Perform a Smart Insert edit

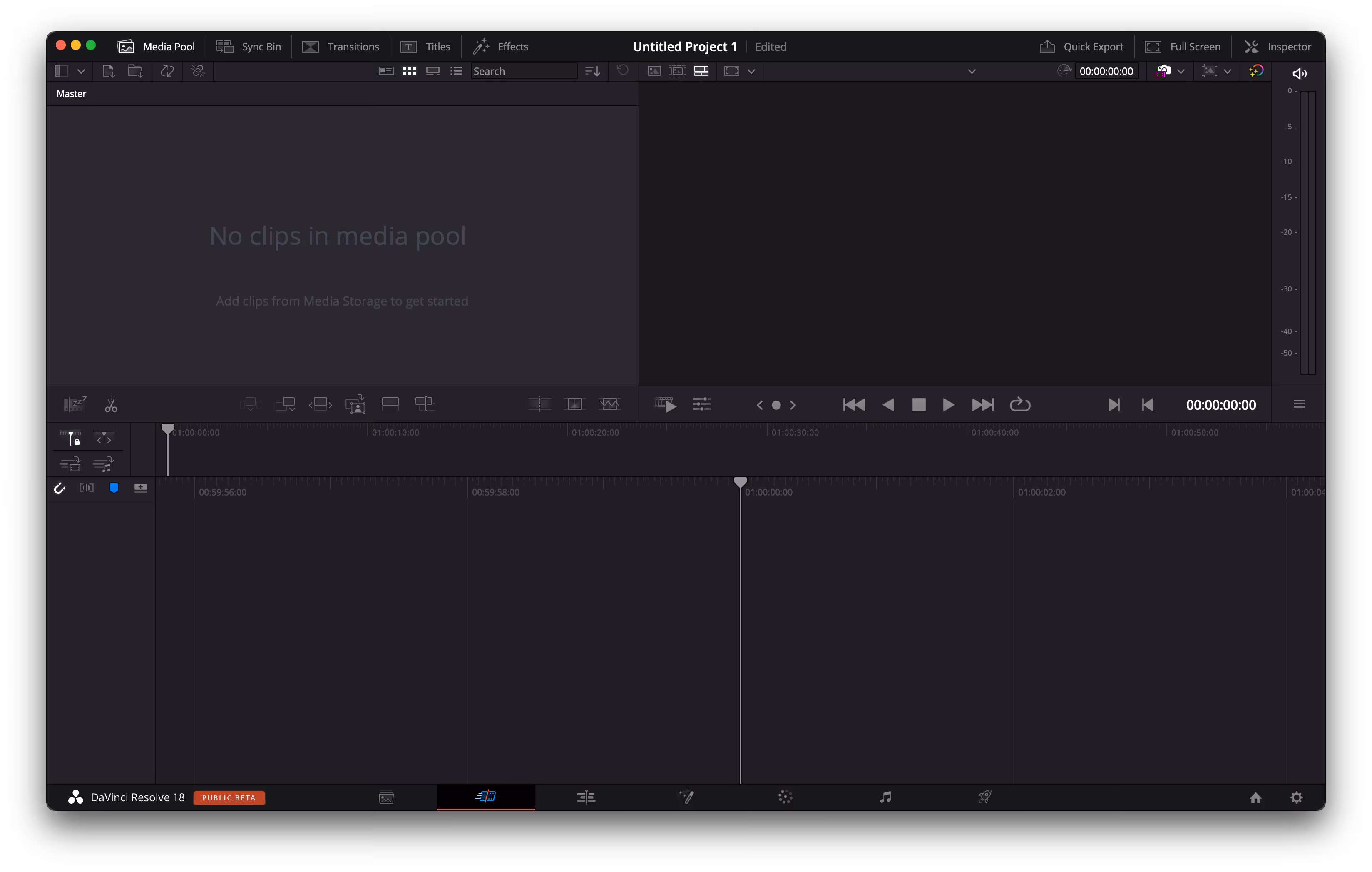point(251,404)
